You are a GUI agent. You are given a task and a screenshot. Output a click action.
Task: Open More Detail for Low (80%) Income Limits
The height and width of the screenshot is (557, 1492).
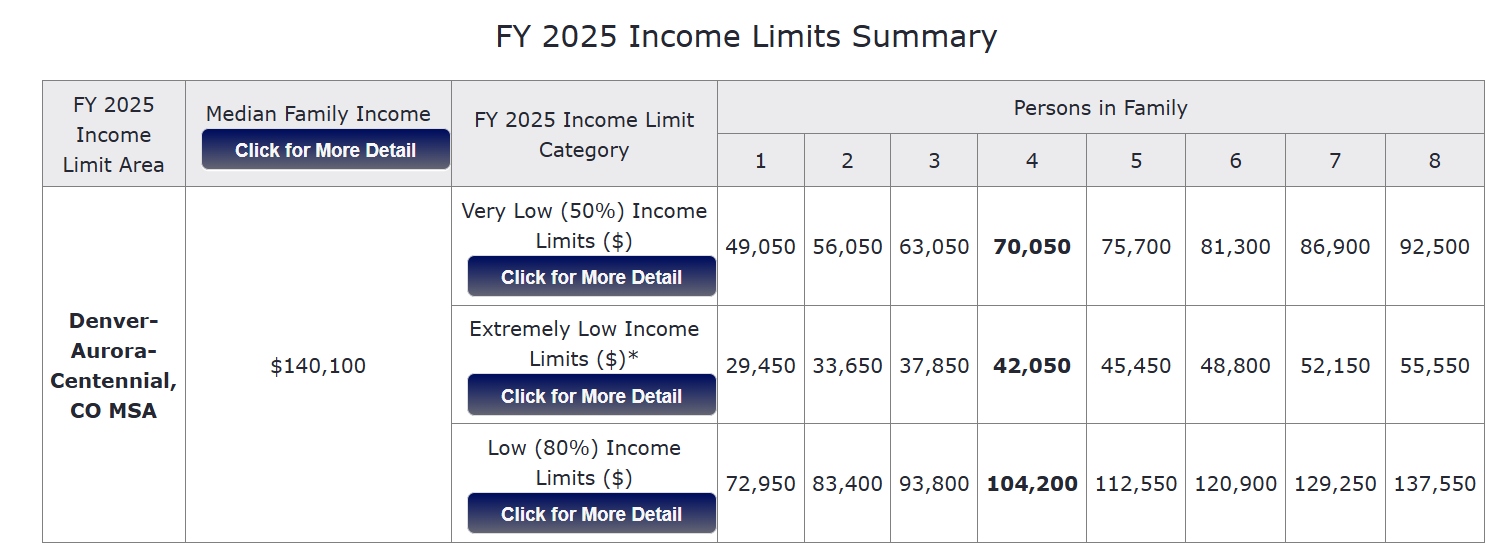[x=591, y=514]
